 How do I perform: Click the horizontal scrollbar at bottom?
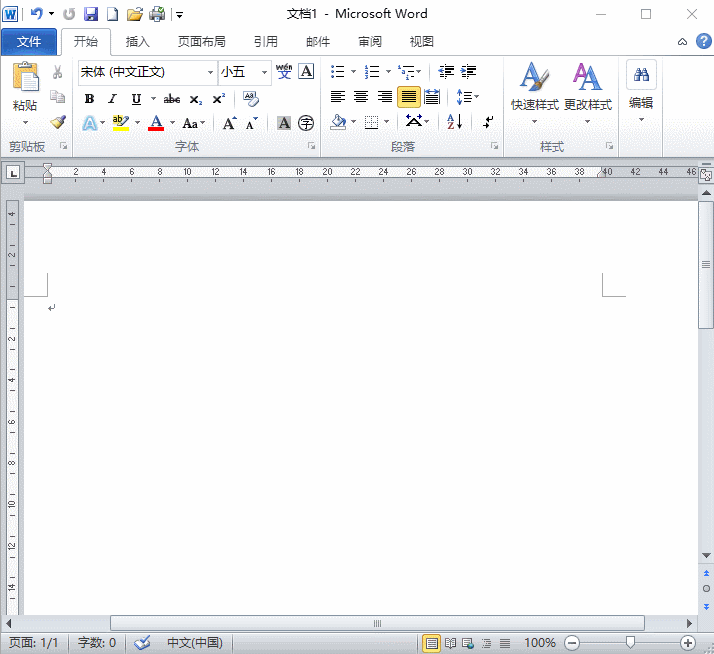(x=377, y=623)
